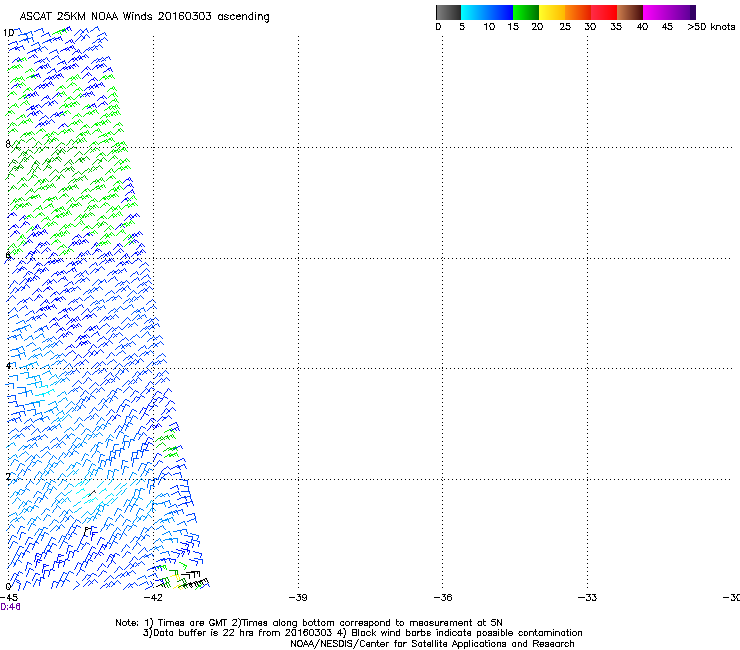740x650 pixels.
Task: Click the latitude label 6
Action: coord(8,255)
